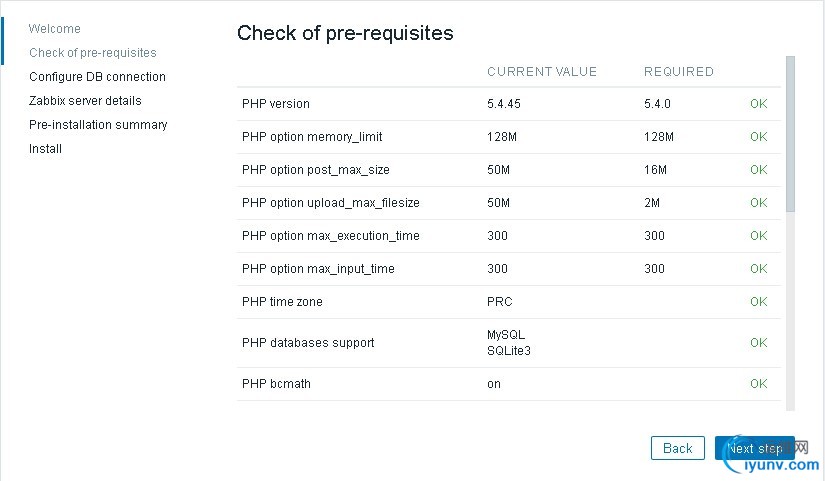Click OK status for PHP version
The height and width of the screenshot is (481, 825).
coord(758,104)
